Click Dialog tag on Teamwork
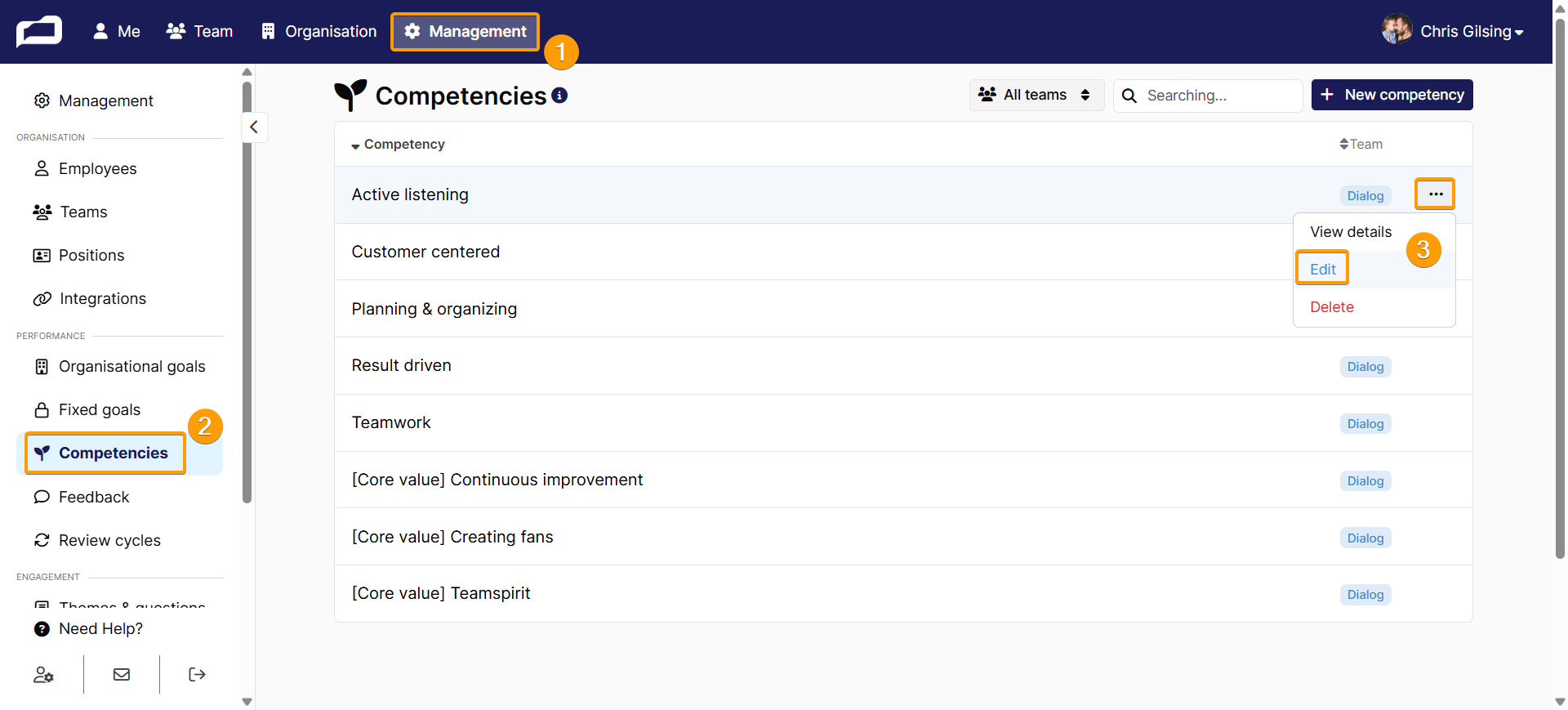This screenshot has height=710, width=1568. pos(1365,424)
